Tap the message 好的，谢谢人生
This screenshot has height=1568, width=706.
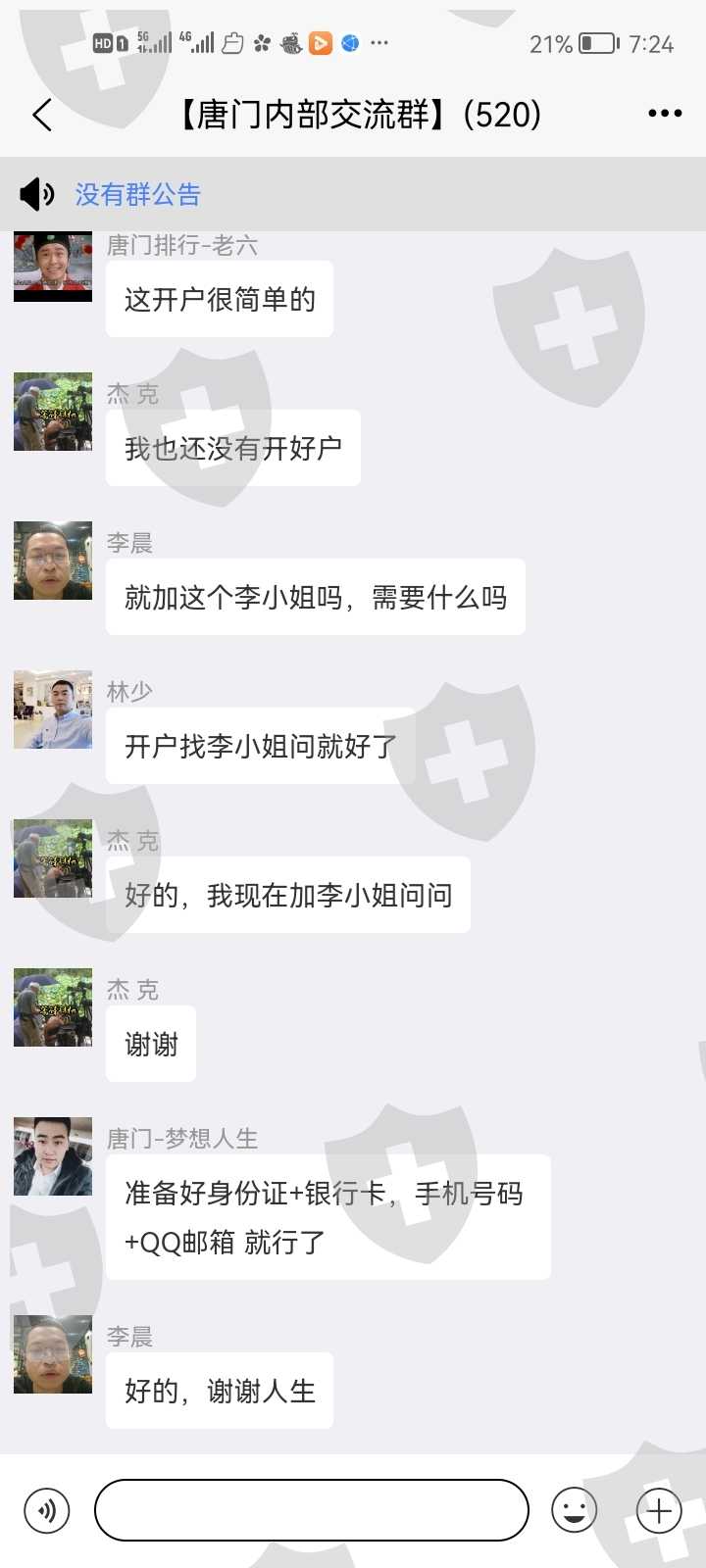pyautogui.click(x=220, y=1391)
